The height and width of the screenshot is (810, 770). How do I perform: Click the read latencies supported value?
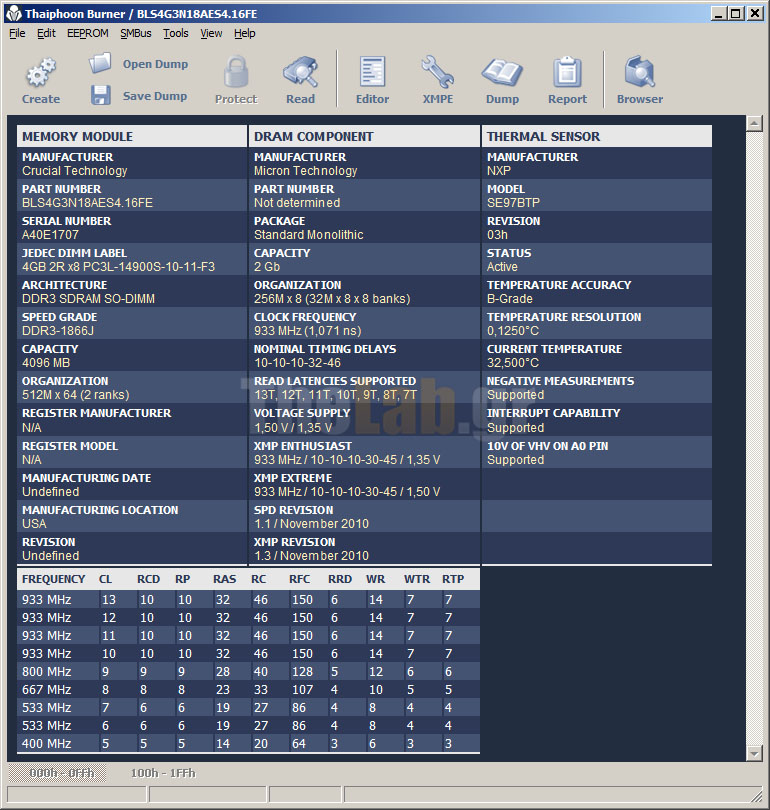click(335, 395)
